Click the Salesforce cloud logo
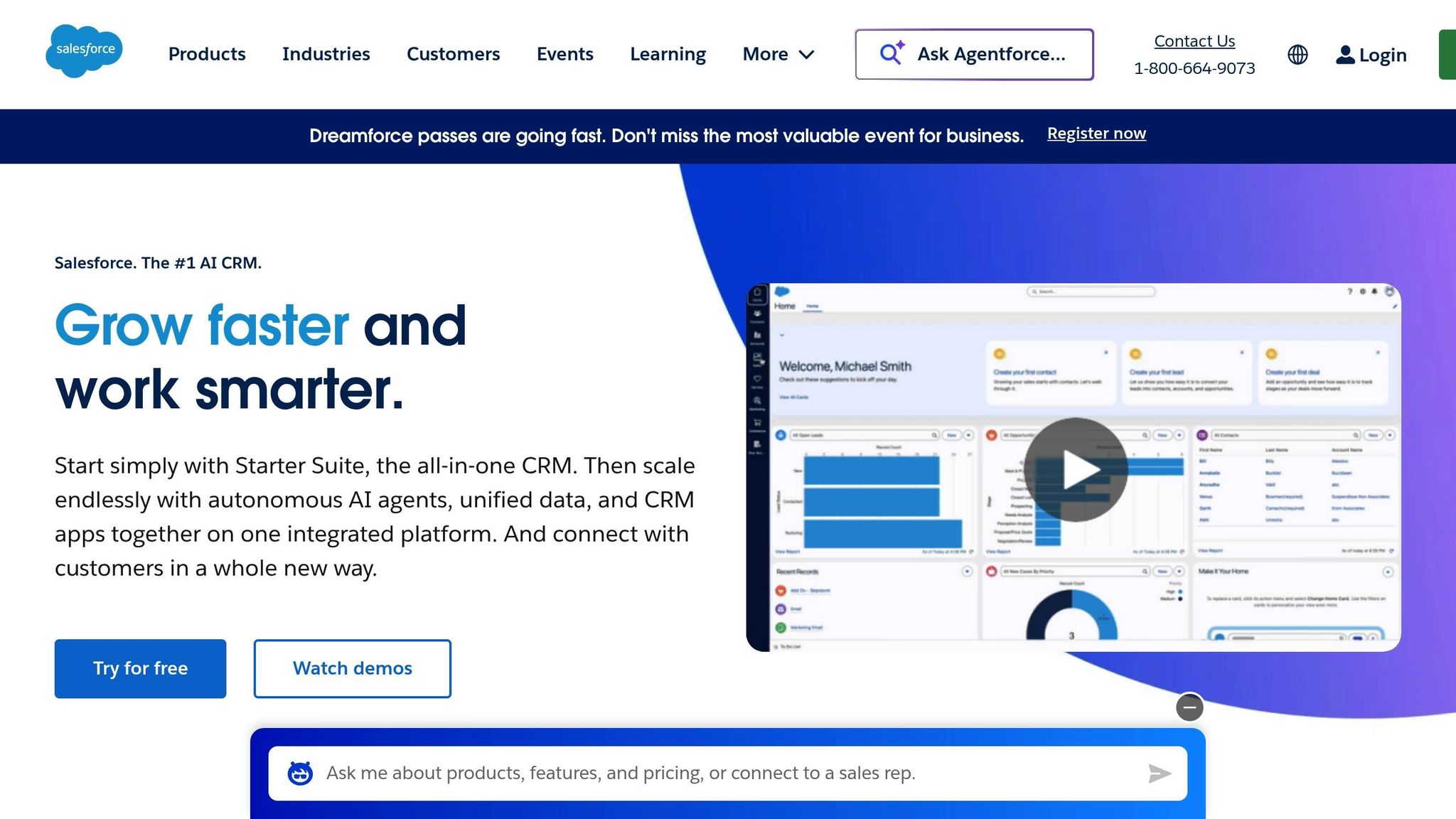Viewport: 1456px width, 819px height. (84, 50)
